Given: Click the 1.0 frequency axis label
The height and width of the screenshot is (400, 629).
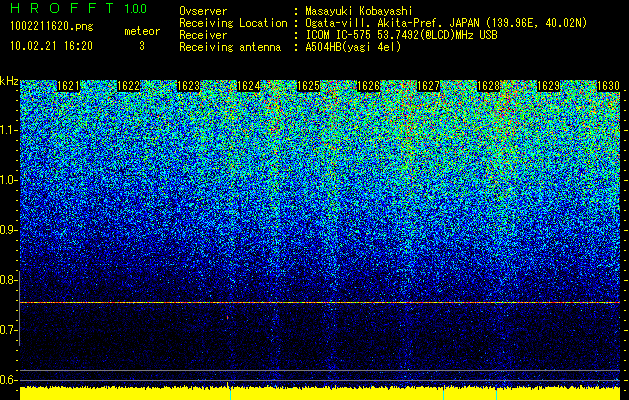Looking at the screenshot, I should pyautogui.click(x=7, y=180).
